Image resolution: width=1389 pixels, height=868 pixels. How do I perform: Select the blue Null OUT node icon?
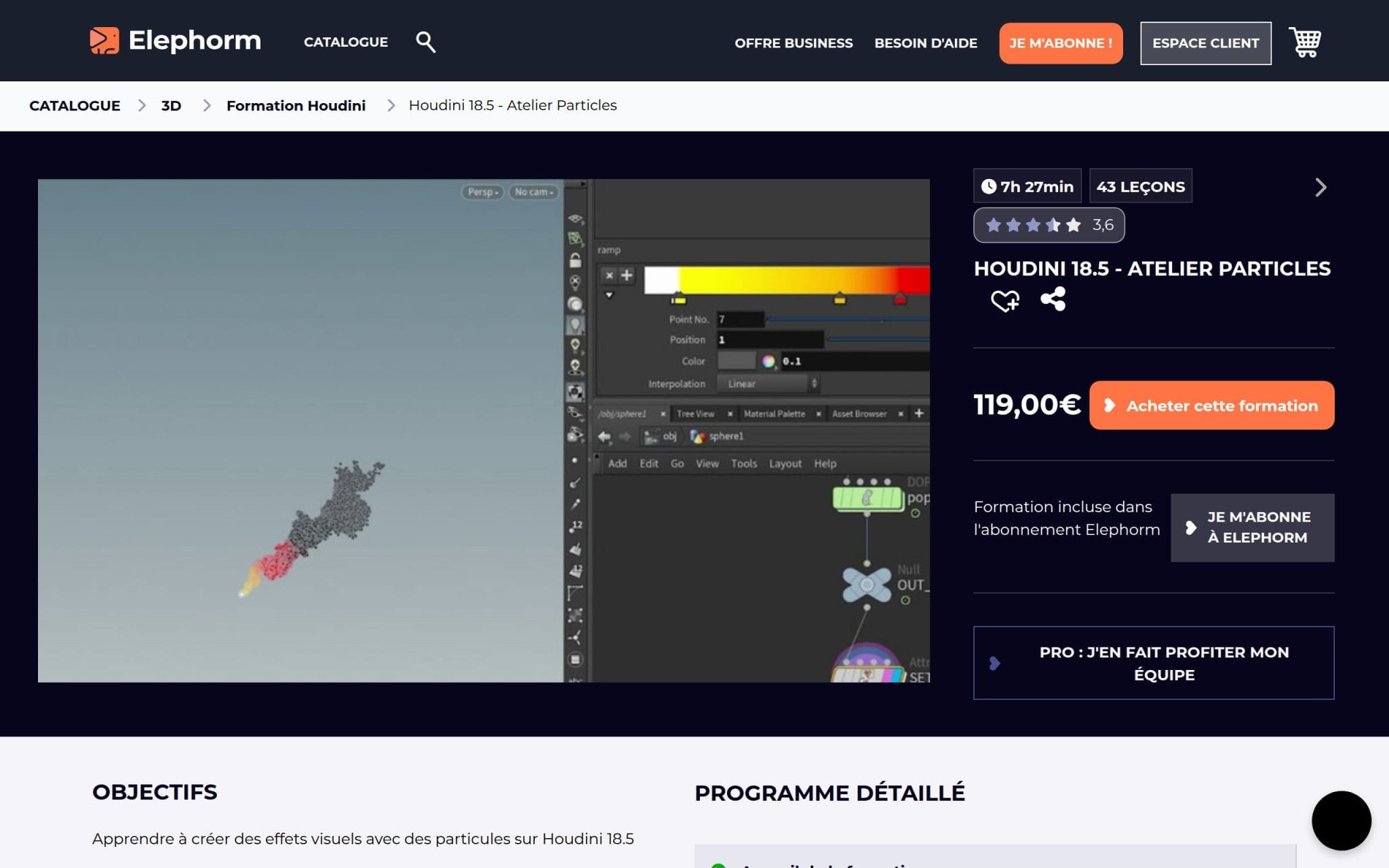pos(867,585)
